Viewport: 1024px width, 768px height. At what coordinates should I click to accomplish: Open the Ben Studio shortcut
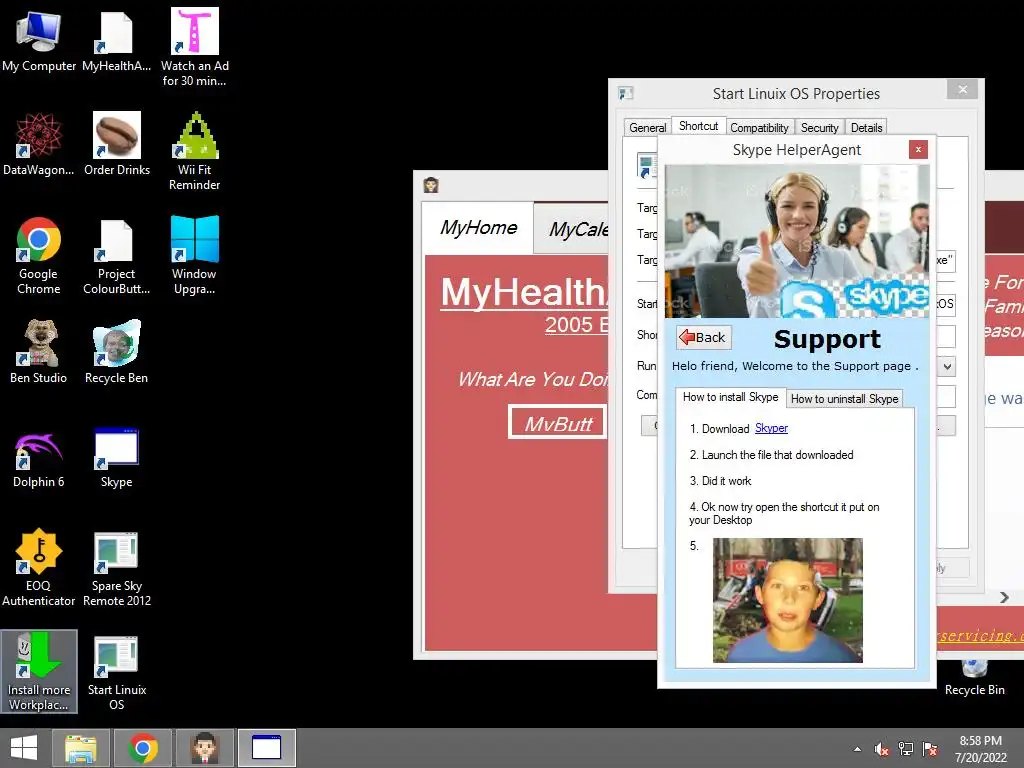39,351
